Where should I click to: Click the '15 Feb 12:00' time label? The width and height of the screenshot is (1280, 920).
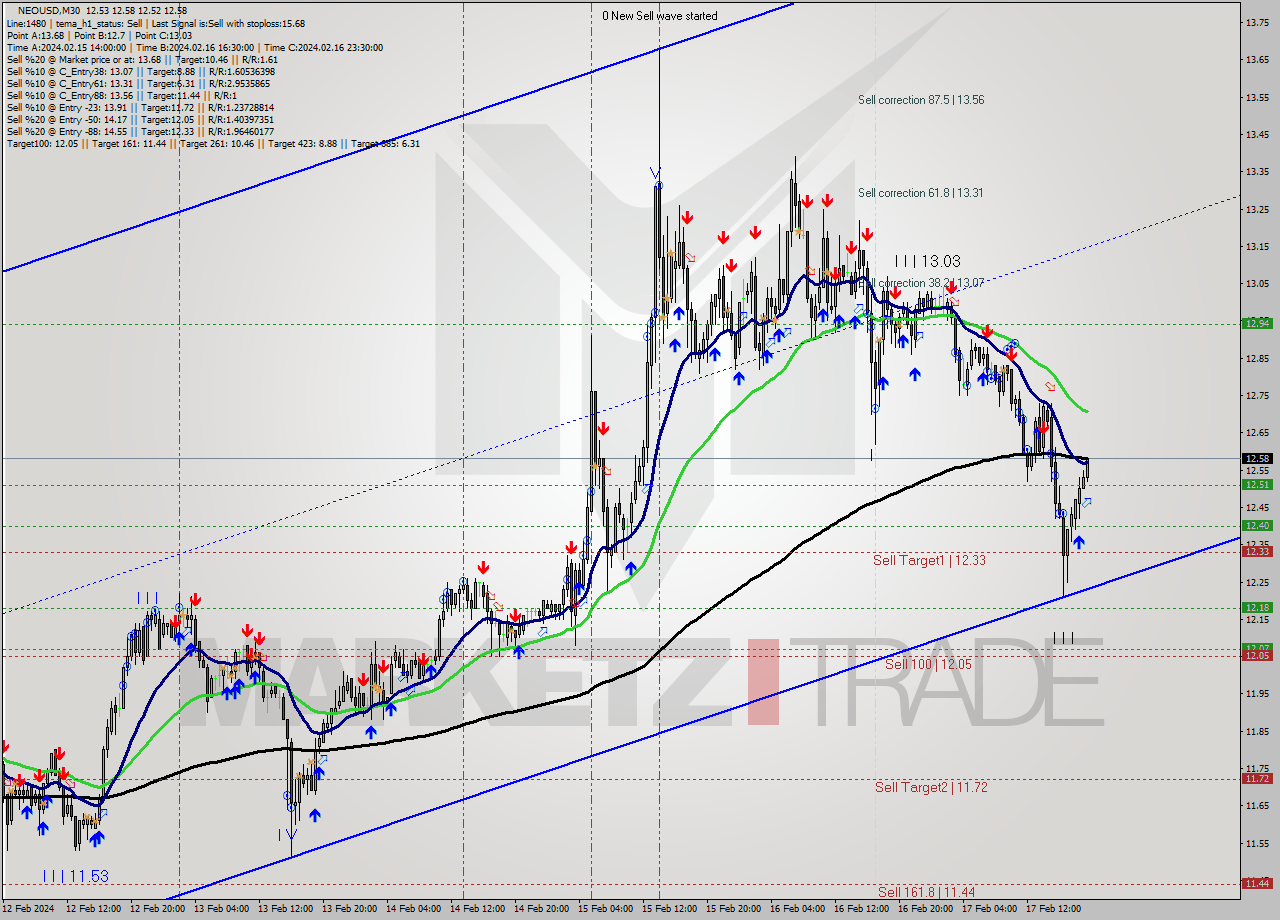coord(669,909)
